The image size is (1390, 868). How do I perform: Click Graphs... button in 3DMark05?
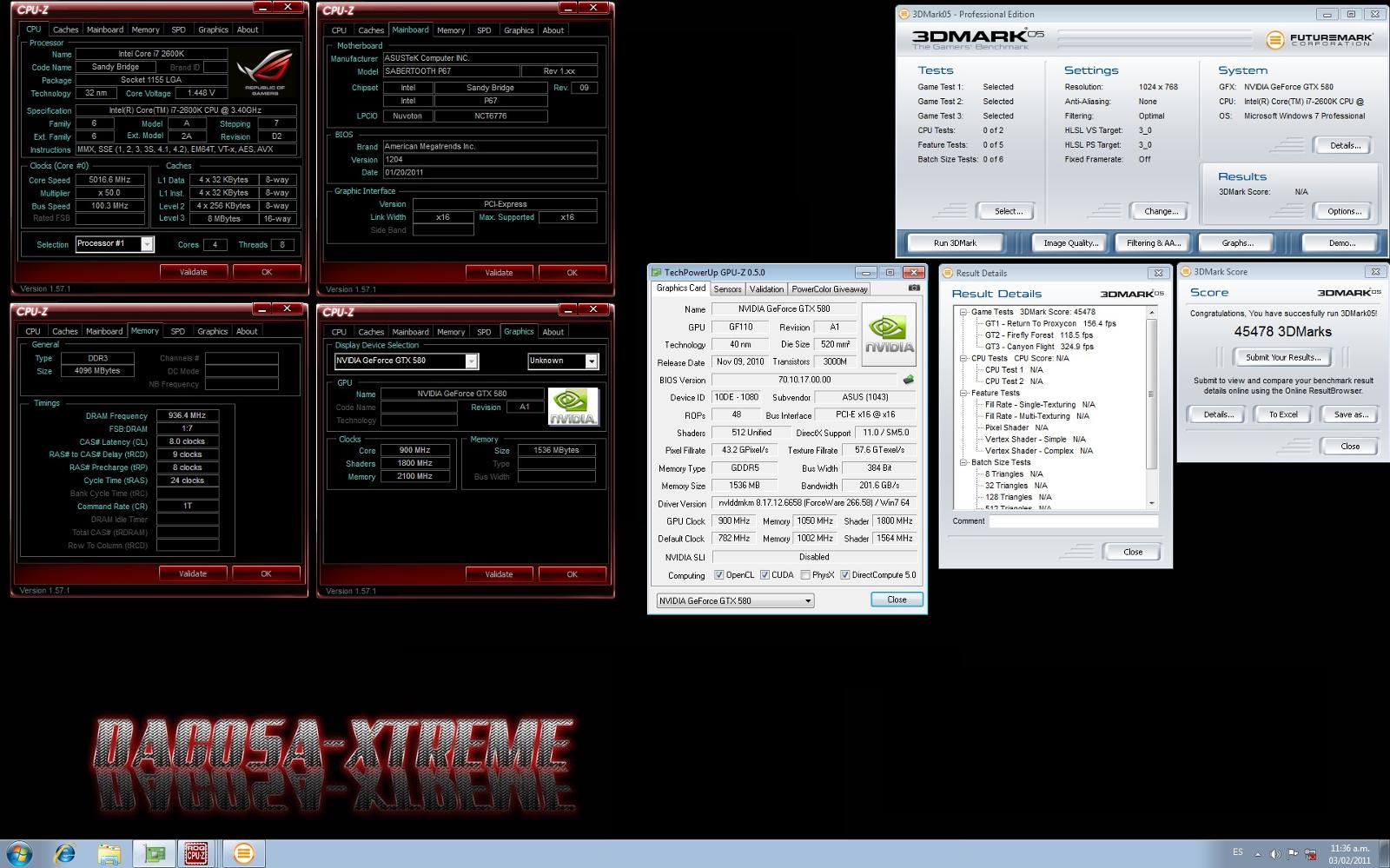[1237, 243]
